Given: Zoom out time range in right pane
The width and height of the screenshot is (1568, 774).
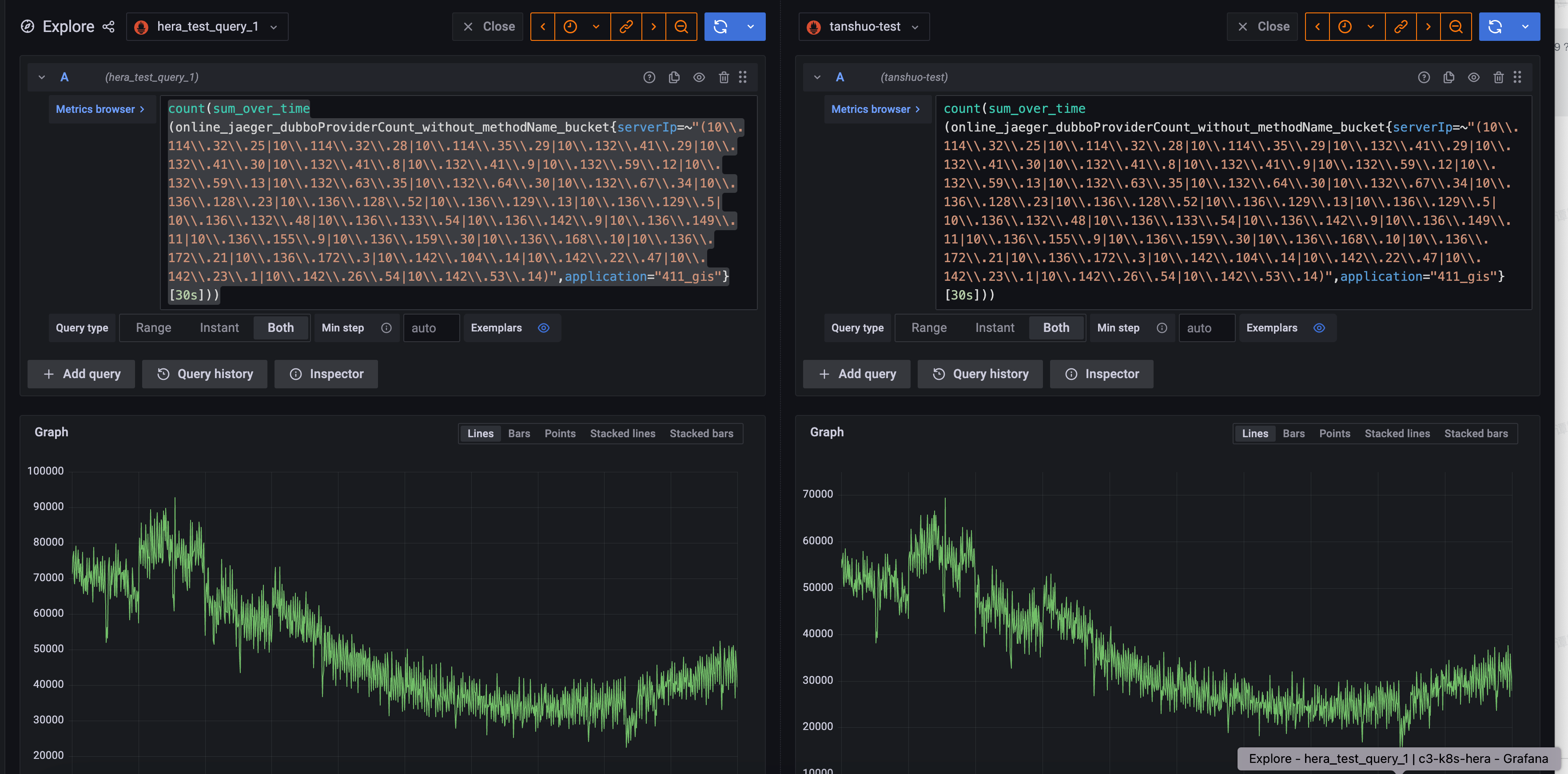Looking at the screenshot, I should click(x=1456, y=26).
